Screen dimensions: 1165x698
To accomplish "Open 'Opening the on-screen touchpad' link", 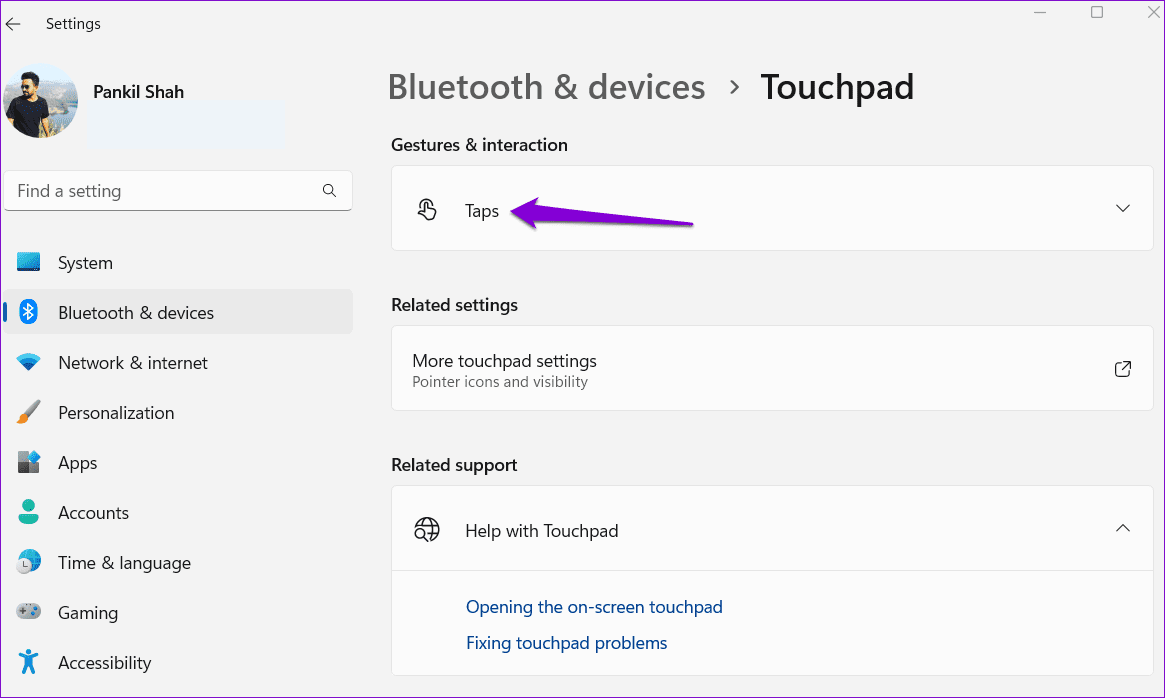I will [594, 607].
